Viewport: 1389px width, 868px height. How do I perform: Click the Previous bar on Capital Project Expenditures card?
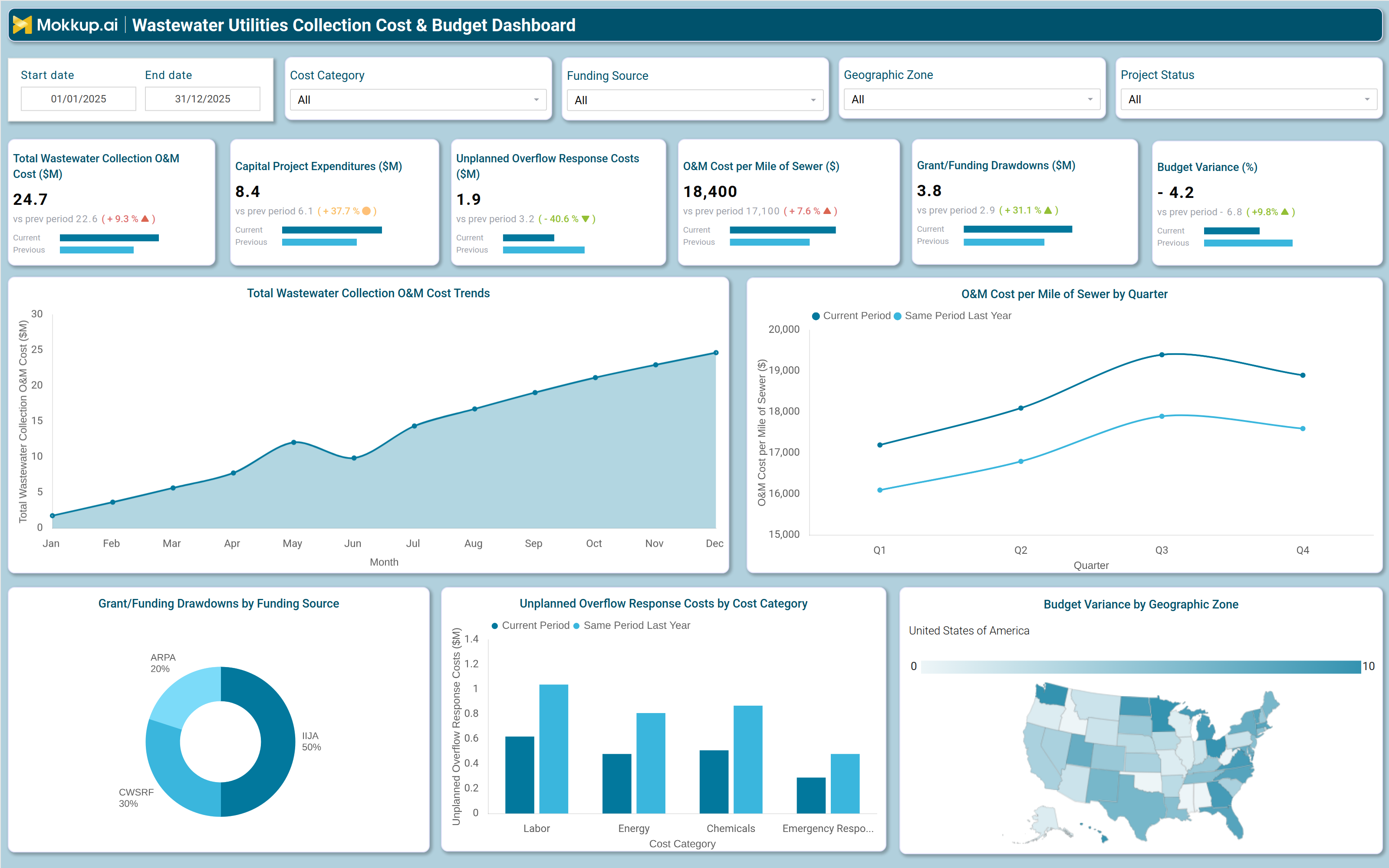(x=319, y=242)
